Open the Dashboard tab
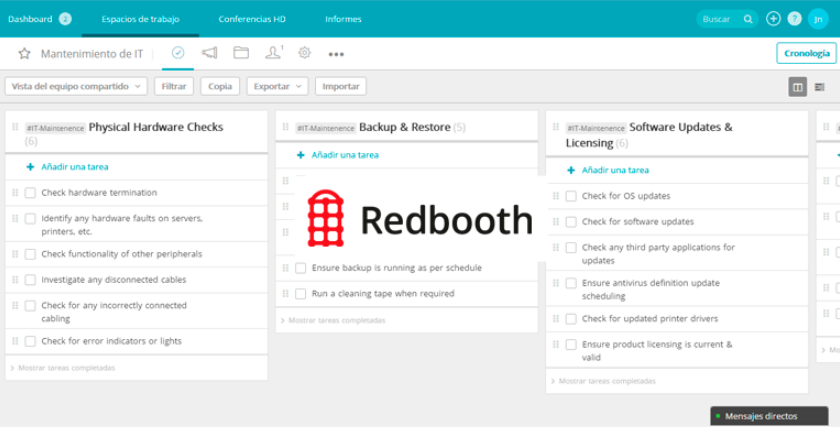 point(30,19)
